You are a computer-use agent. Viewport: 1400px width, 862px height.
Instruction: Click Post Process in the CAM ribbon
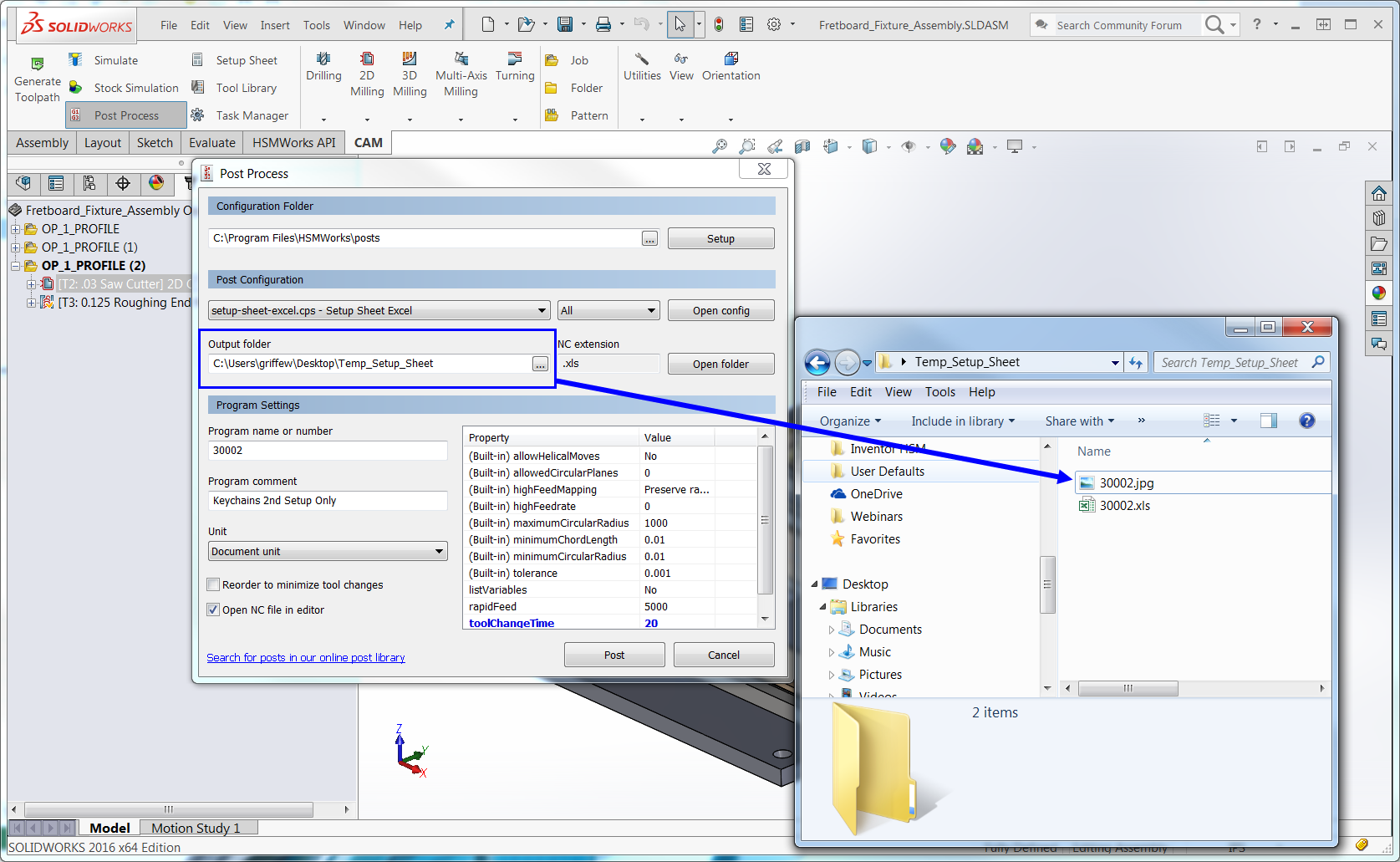(126, 115)
